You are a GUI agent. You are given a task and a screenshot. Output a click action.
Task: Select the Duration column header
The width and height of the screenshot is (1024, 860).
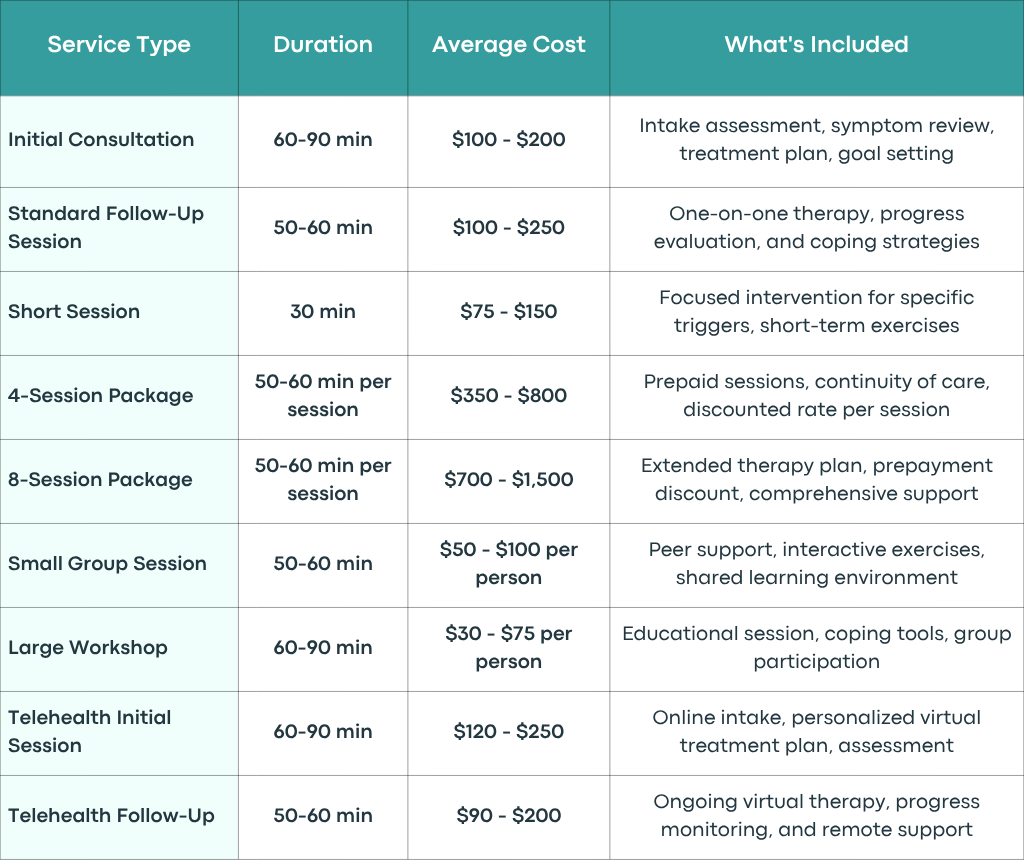[x=323, y=44]
